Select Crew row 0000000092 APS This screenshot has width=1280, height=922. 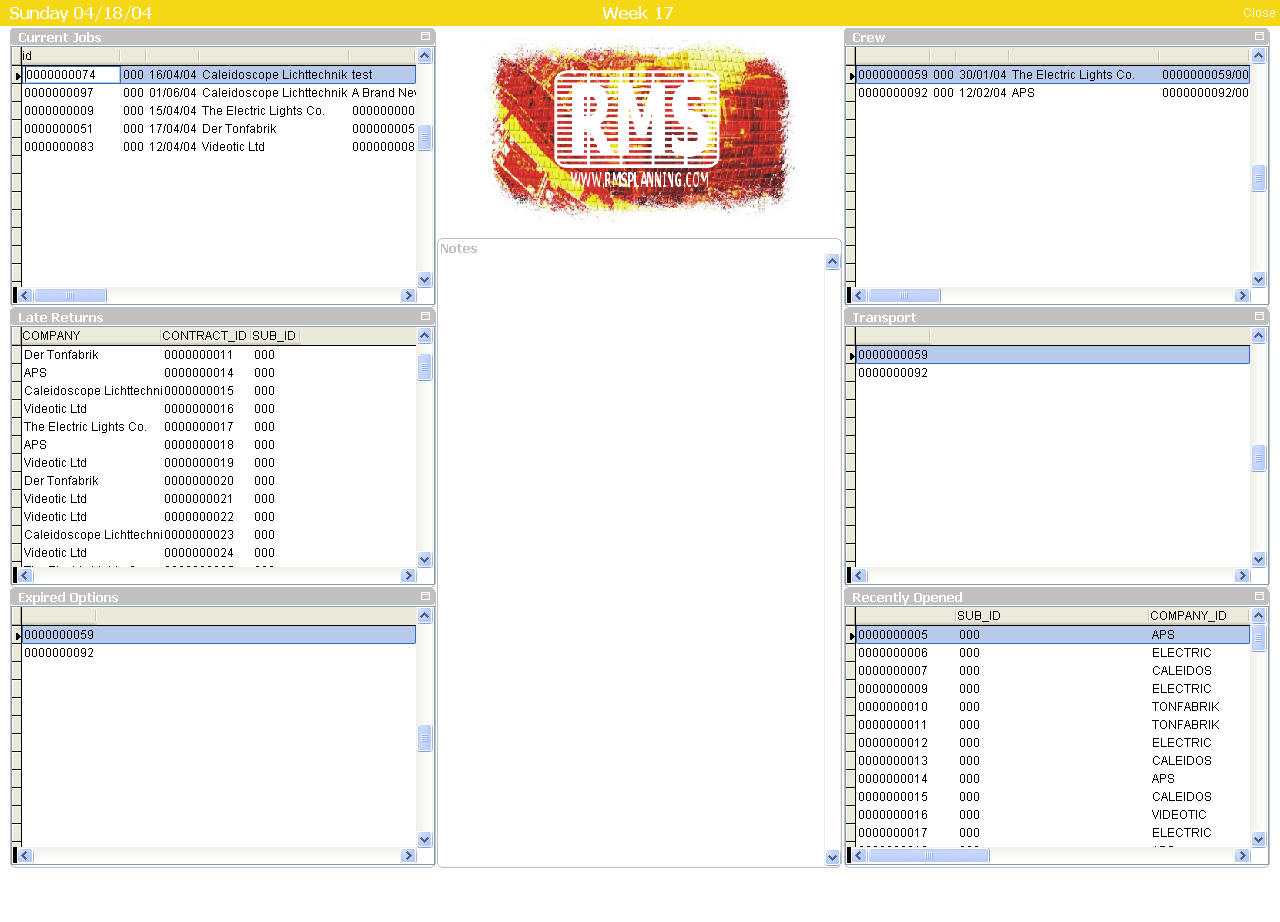(x=1053, y=93)
